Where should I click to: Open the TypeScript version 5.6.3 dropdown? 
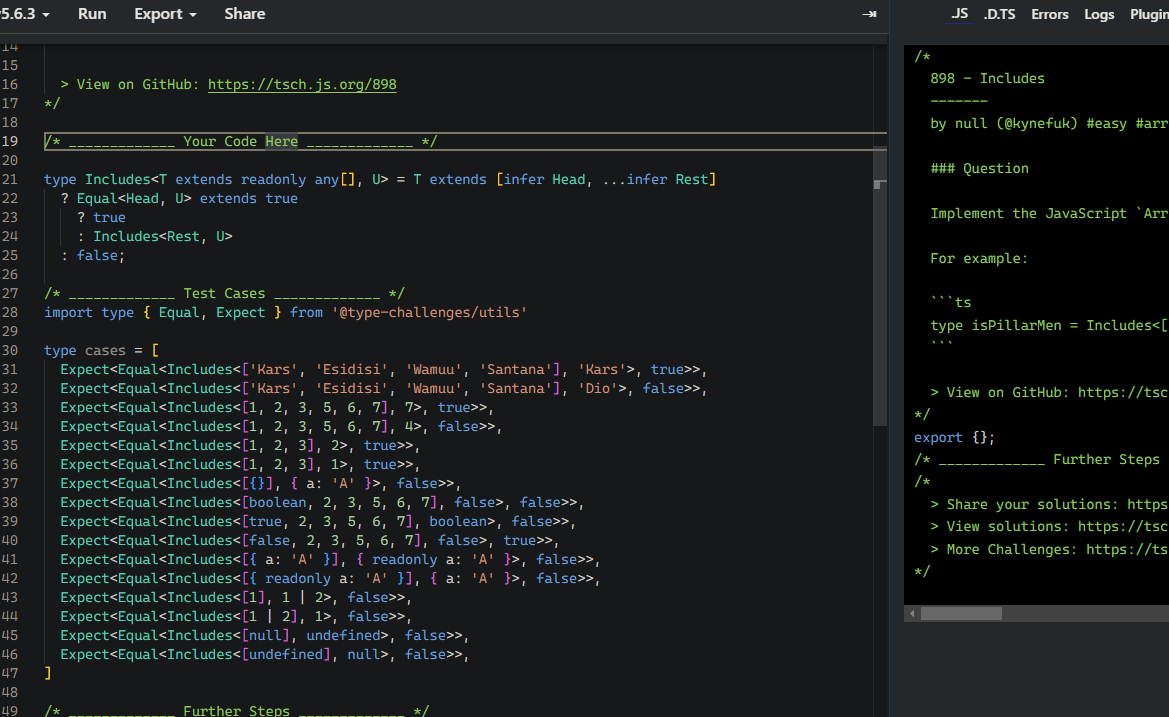[24, 14]
